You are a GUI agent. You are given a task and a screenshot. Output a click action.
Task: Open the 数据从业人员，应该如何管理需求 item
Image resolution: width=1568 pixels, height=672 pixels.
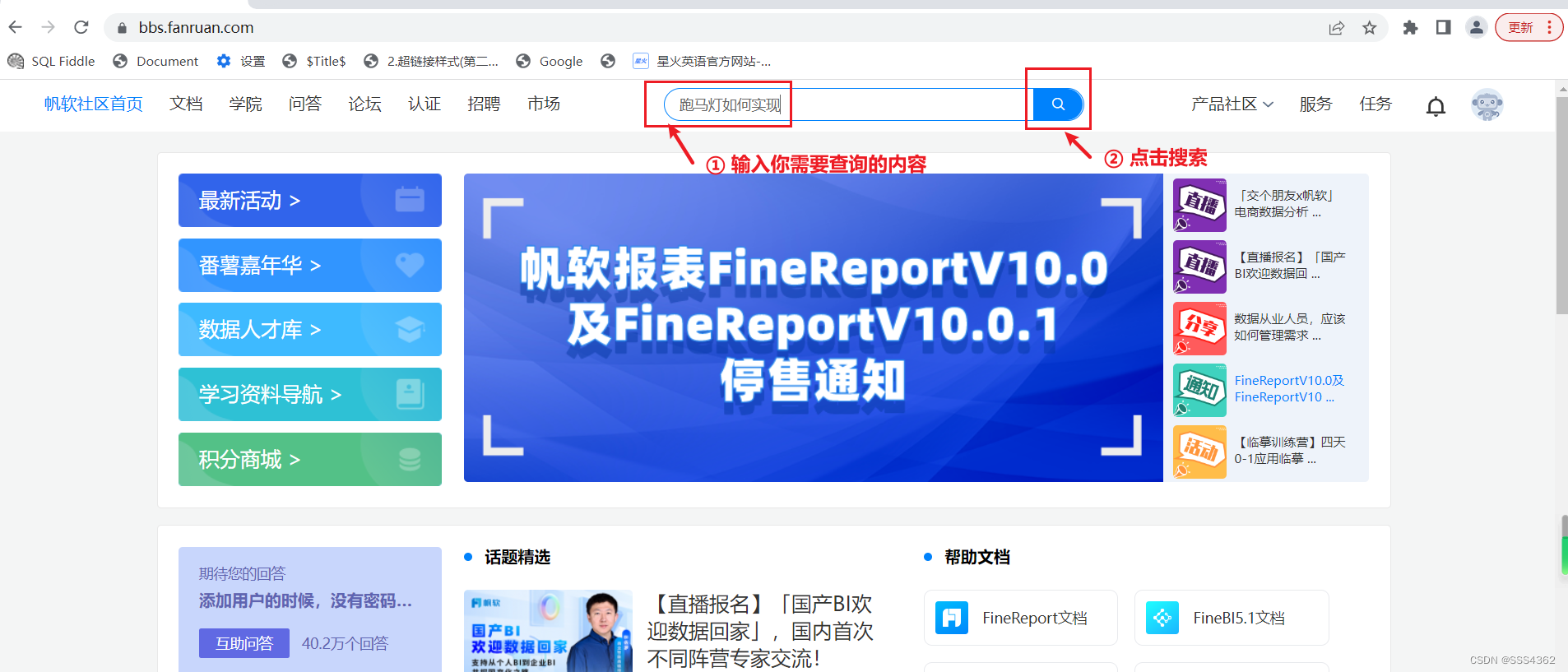tap(1290, 327)
